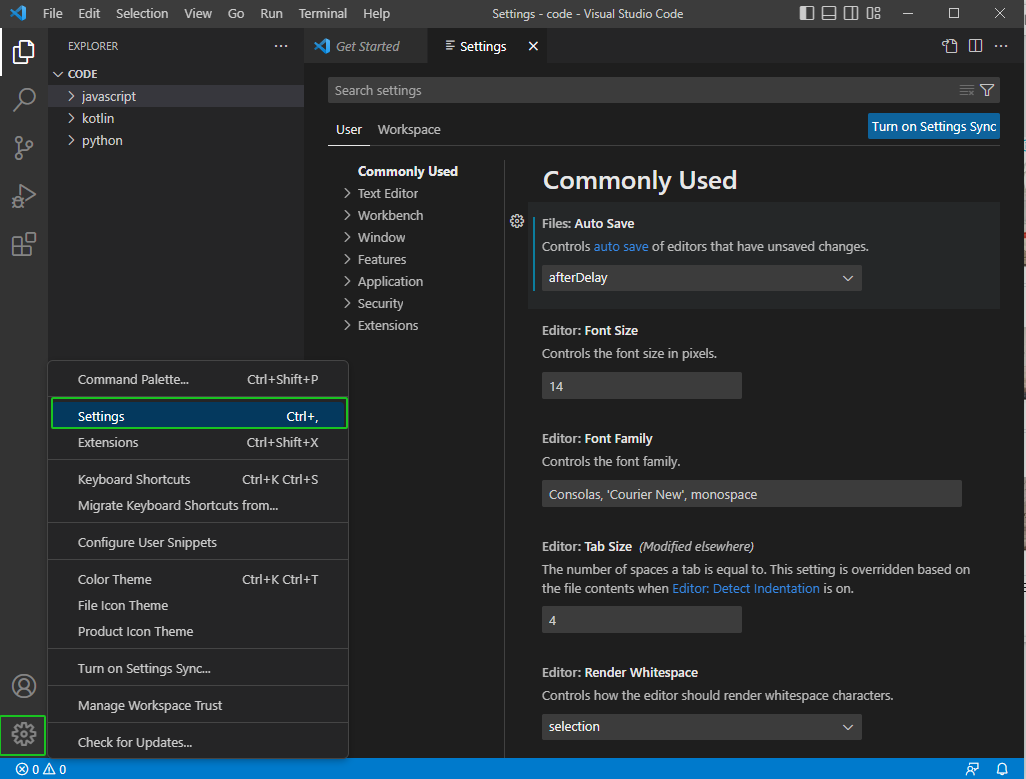Open the Customize Layout icon

(874, 13)
